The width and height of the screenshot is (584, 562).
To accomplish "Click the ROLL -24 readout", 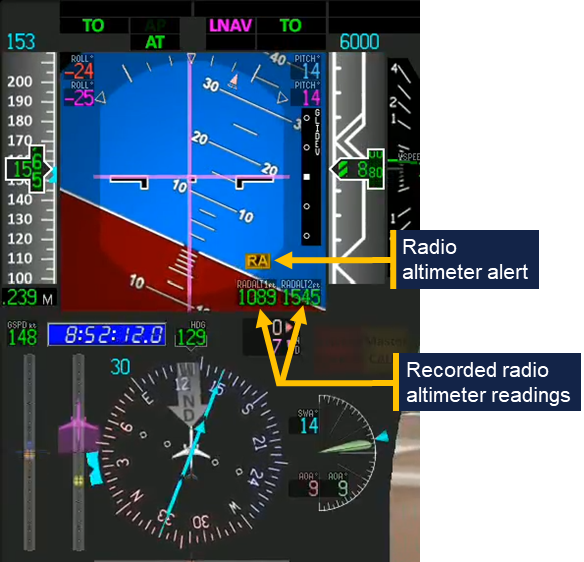I will pos(79,67).
